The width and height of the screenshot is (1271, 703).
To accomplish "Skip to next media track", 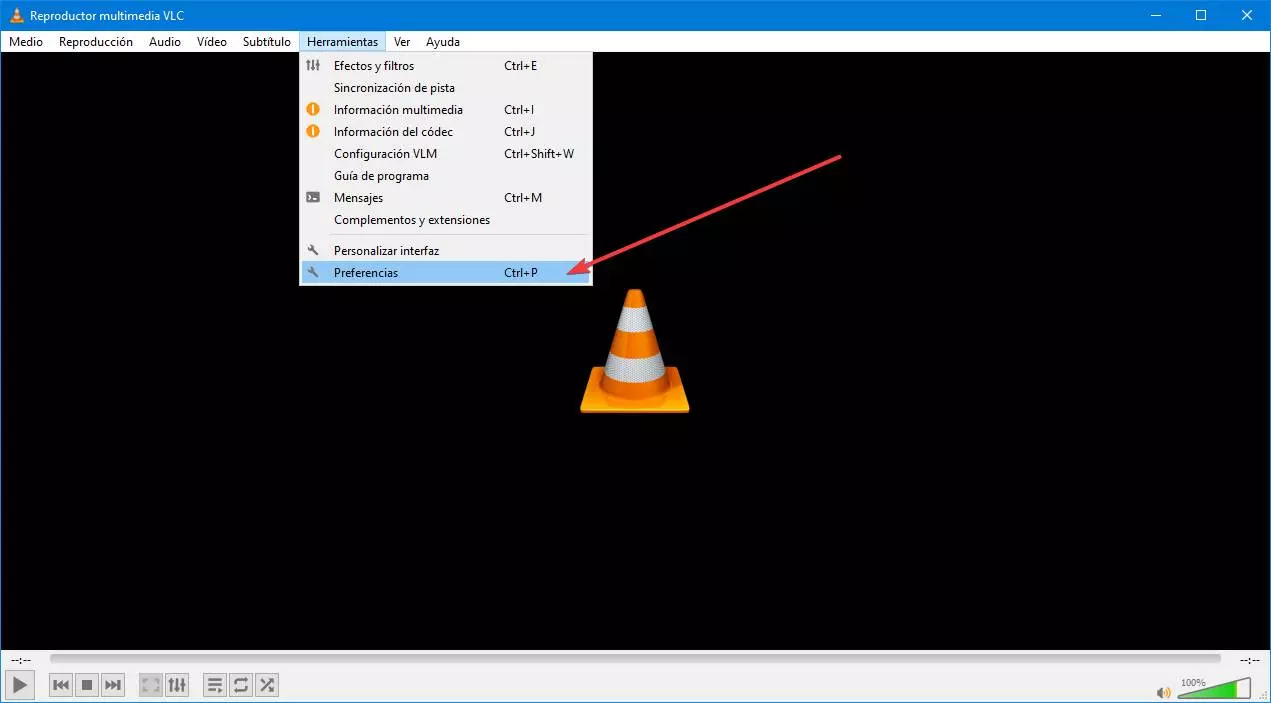I will [x=113, y=685].
